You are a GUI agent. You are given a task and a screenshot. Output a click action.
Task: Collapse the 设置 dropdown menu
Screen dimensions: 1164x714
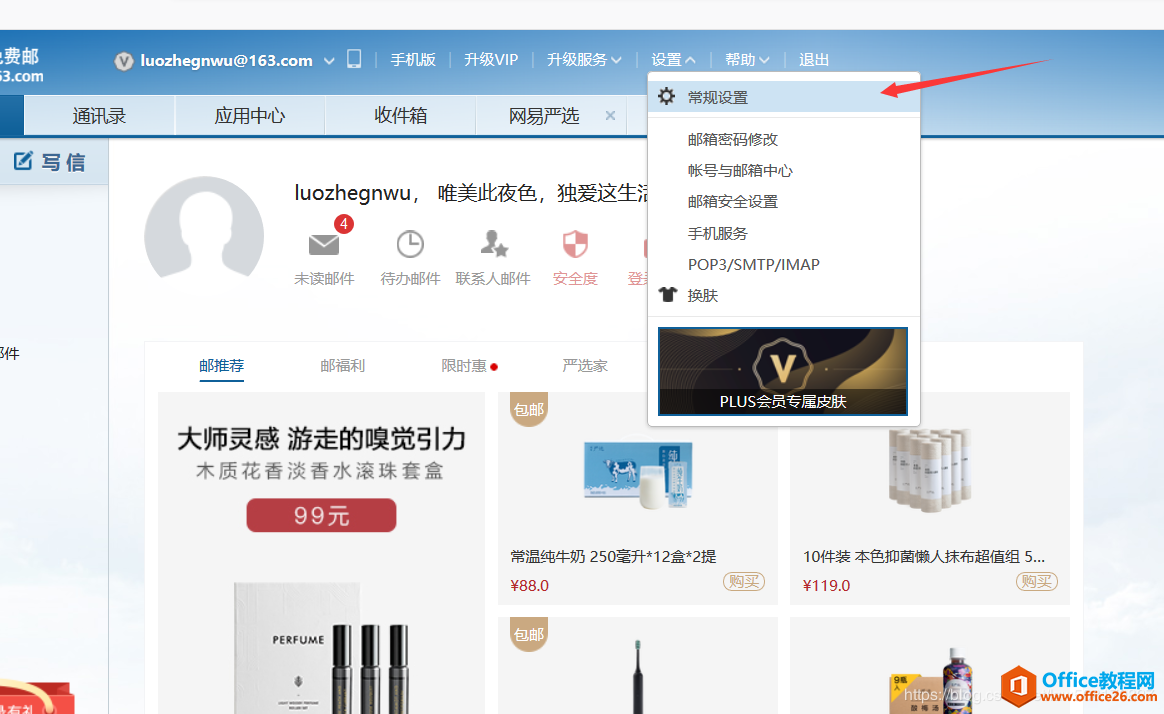pos(673,60)
